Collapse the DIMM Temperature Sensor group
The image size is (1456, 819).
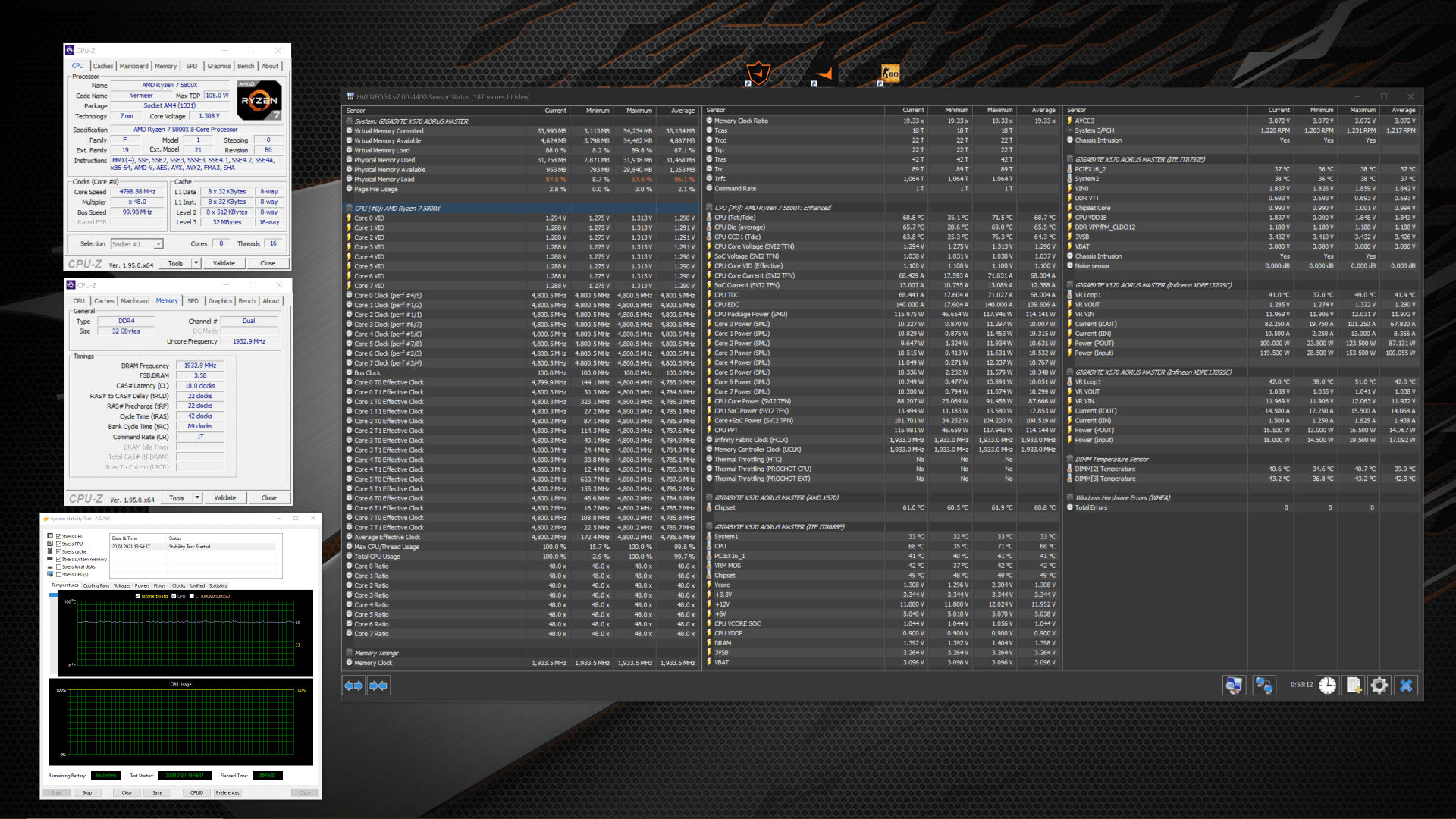1070,460
